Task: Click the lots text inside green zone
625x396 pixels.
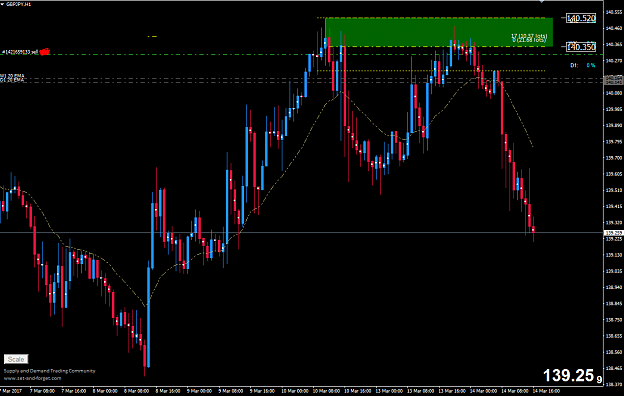Action: (529, 38)
